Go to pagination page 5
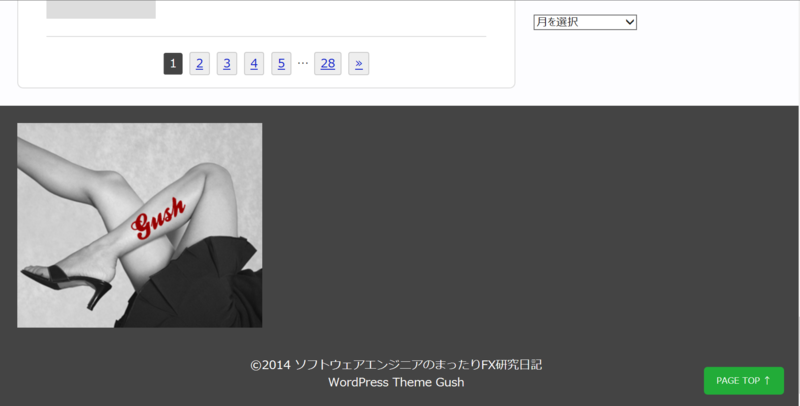This screenshot has height=406, width=800. 281,64
